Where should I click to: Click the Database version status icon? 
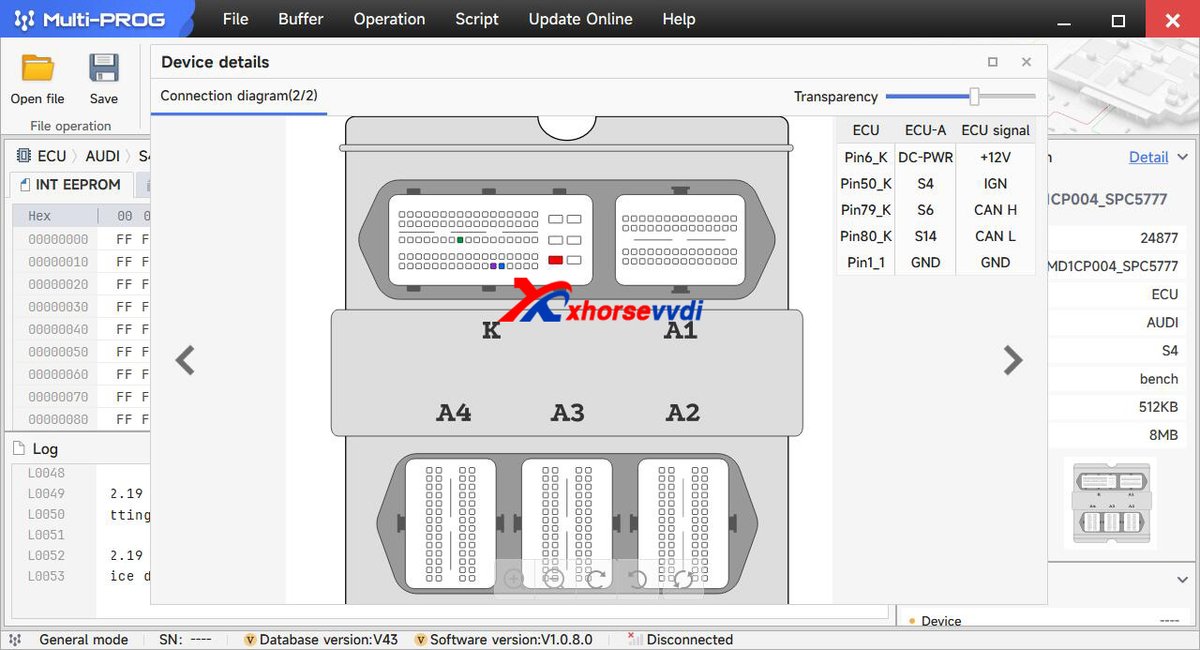pos(250,640)
